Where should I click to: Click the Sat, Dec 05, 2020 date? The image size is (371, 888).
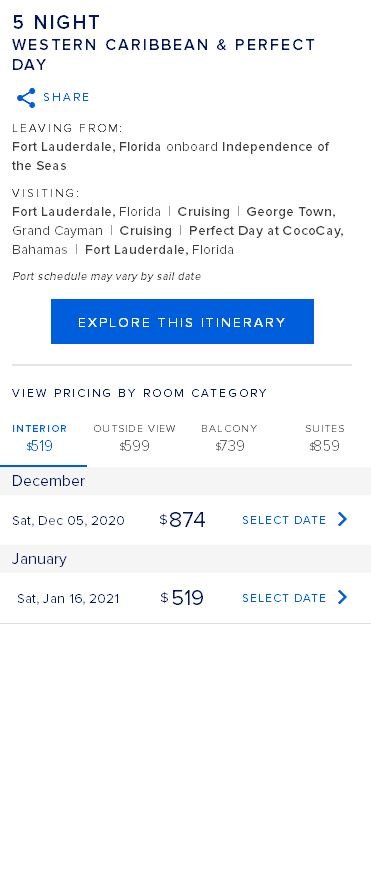pyautogui.click(x=69, y=520)
